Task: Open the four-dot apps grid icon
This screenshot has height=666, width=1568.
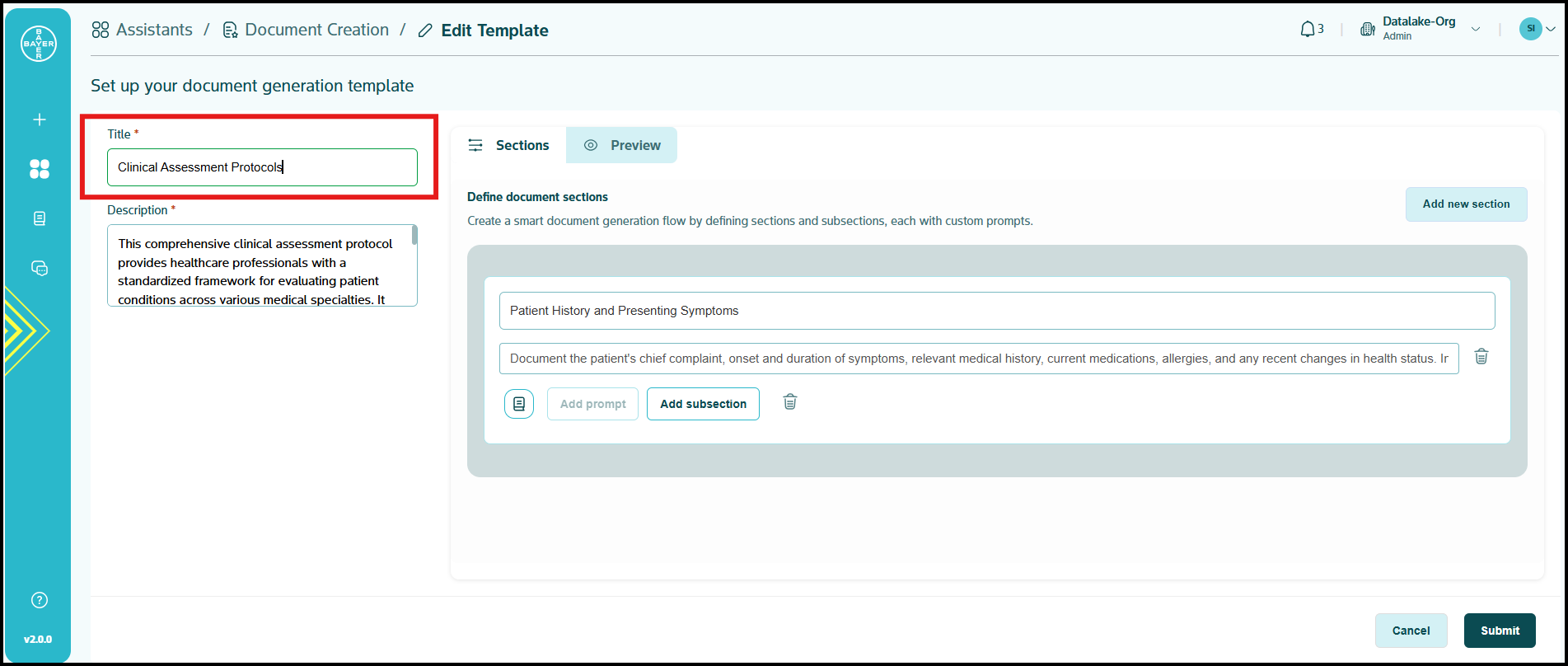Action: pyautogui.click(x=39, y=169)
